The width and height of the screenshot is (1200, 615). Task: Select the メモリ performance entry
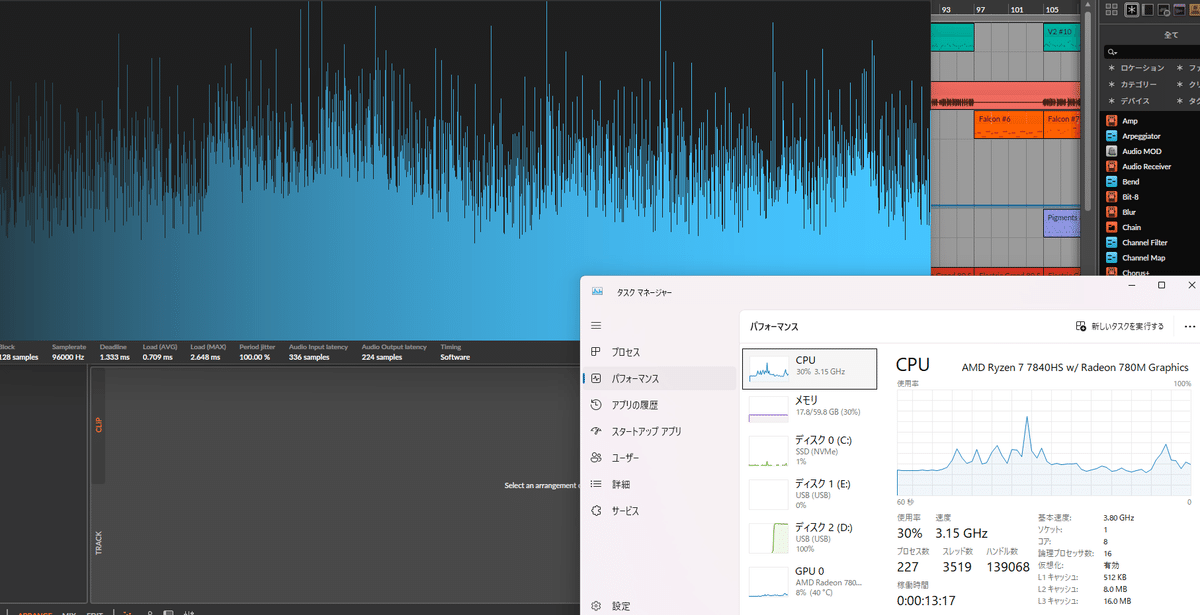(x=809, y=407)
